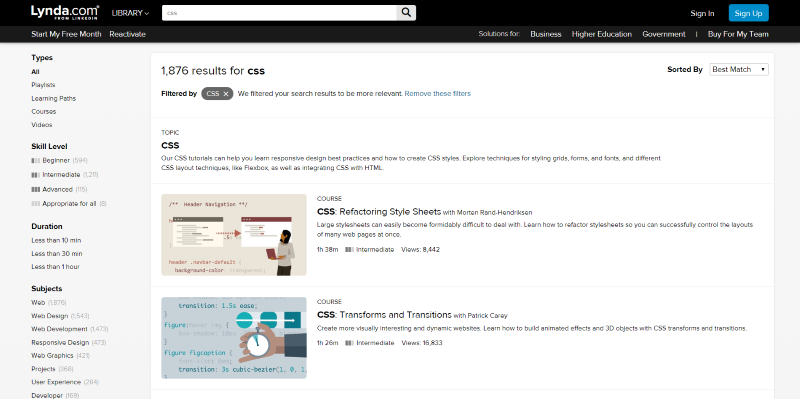Open Higher Education solutions link

[x=602, y=34]
